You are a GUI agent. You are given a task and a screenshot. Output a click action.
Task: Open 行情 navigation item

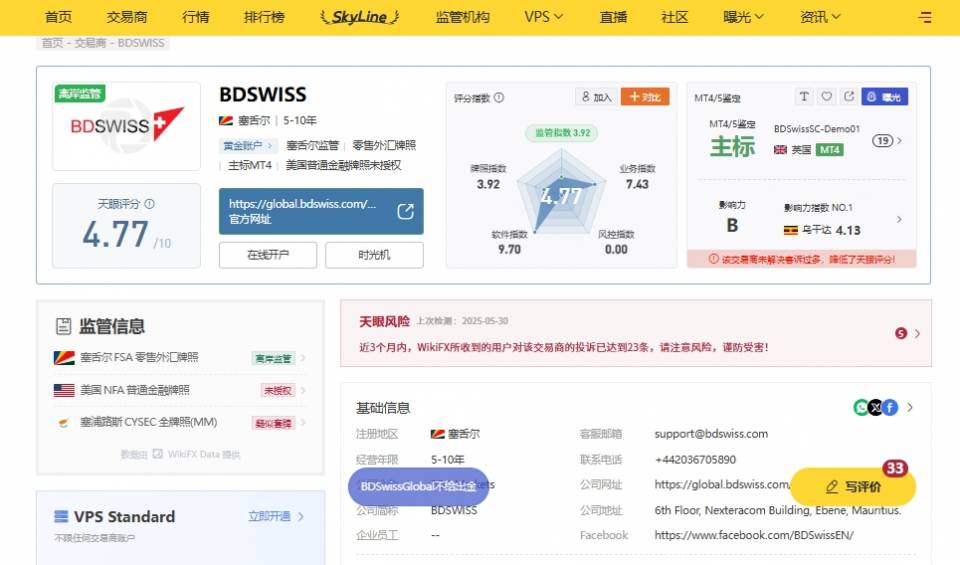click(195, 17)
